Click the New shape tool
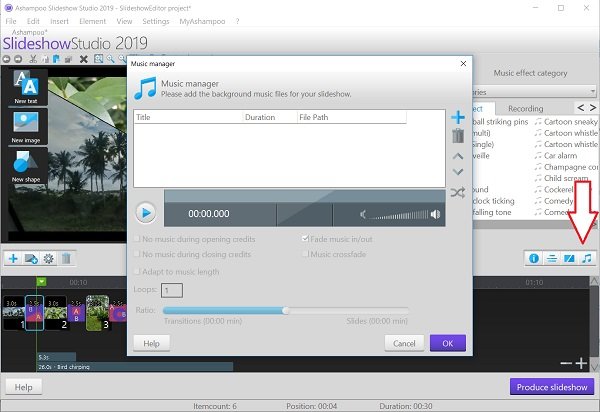Screen dimensions: 600x412 [x=26, y=166]
